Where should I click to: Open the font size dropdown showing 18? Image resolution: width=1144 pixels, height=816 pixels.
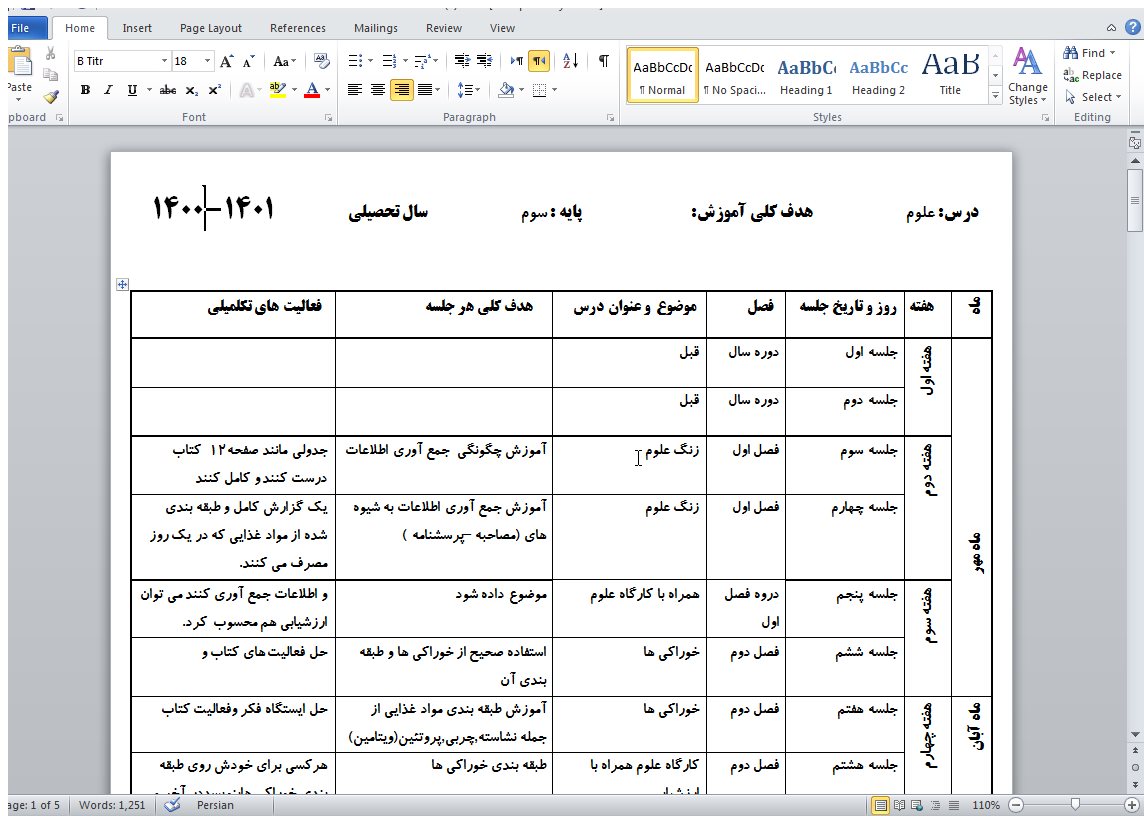click(x=207, y=61)
